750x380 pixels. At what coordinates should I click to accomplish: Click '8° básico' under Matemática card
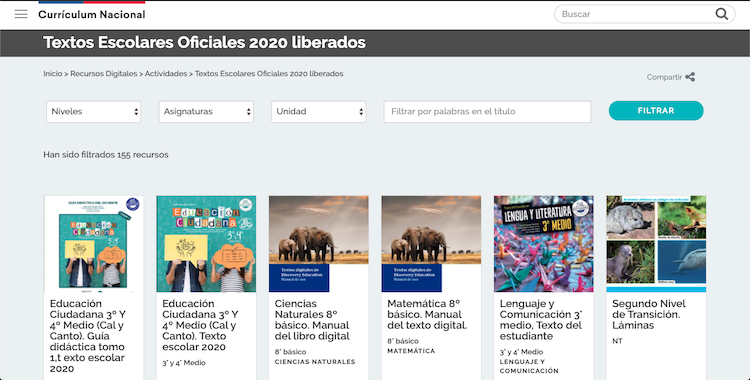pyautogui.click(x=403, y=341)
